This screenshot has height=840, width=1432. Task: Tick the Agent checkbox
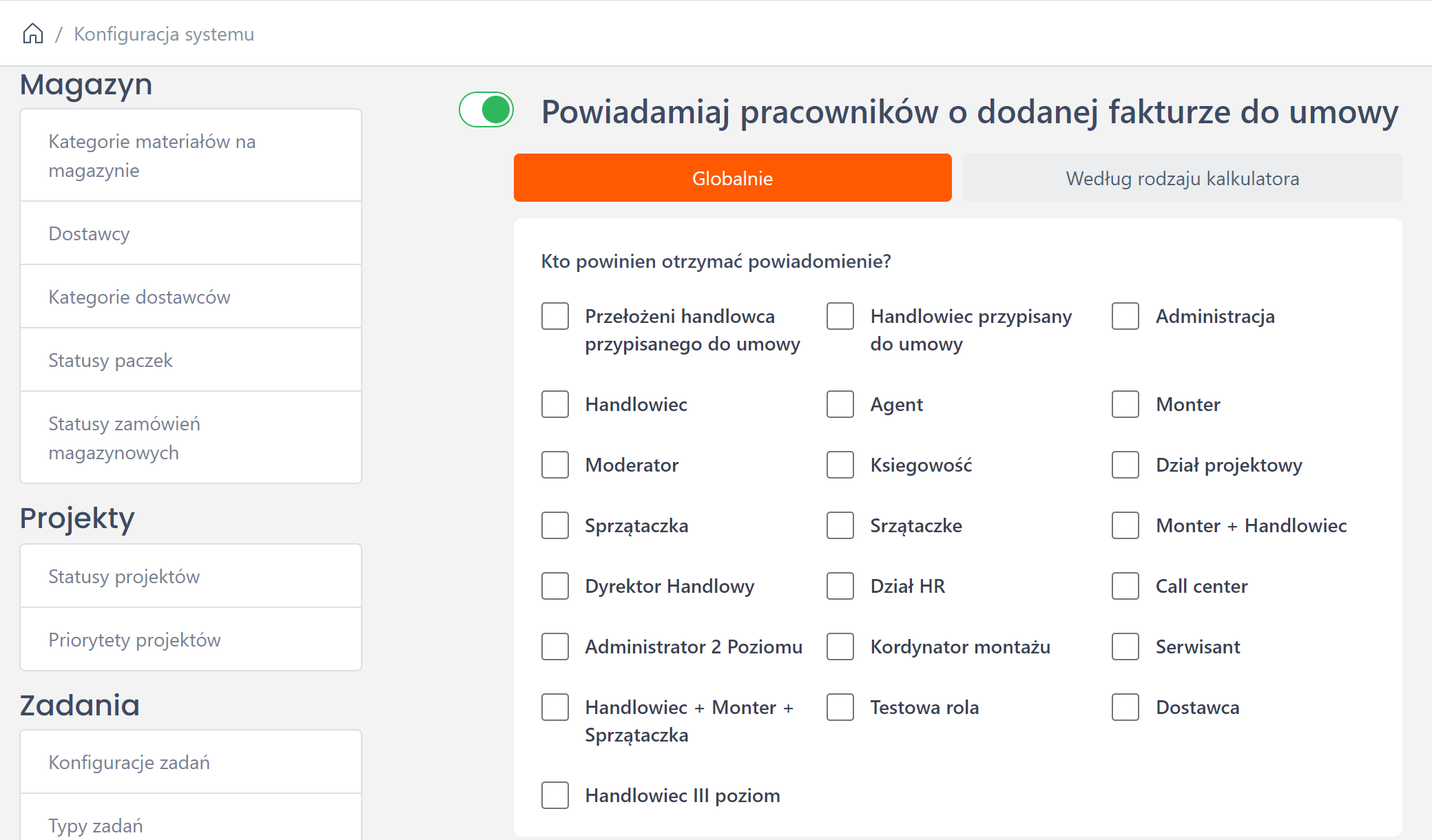840,405
